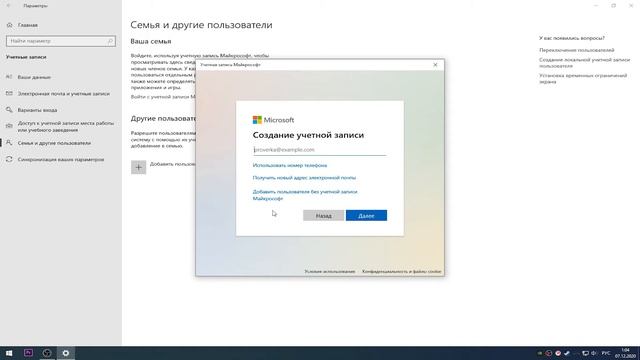The width and height of the screenshot is (640, 360).
Task: Choose Использовать номер телефона
Action: pos(290,166)
